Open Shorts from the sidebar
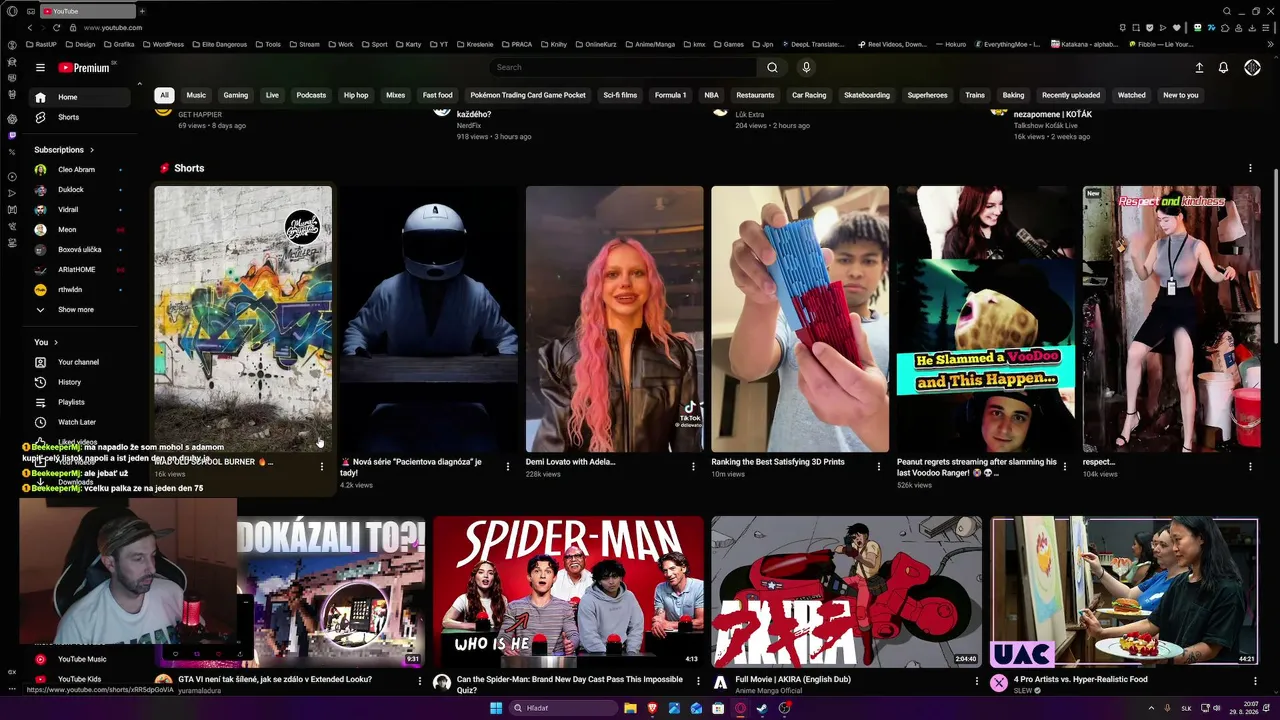This screenshot has height=720, width=1280. pyautogui.click(x=80, y=117)
